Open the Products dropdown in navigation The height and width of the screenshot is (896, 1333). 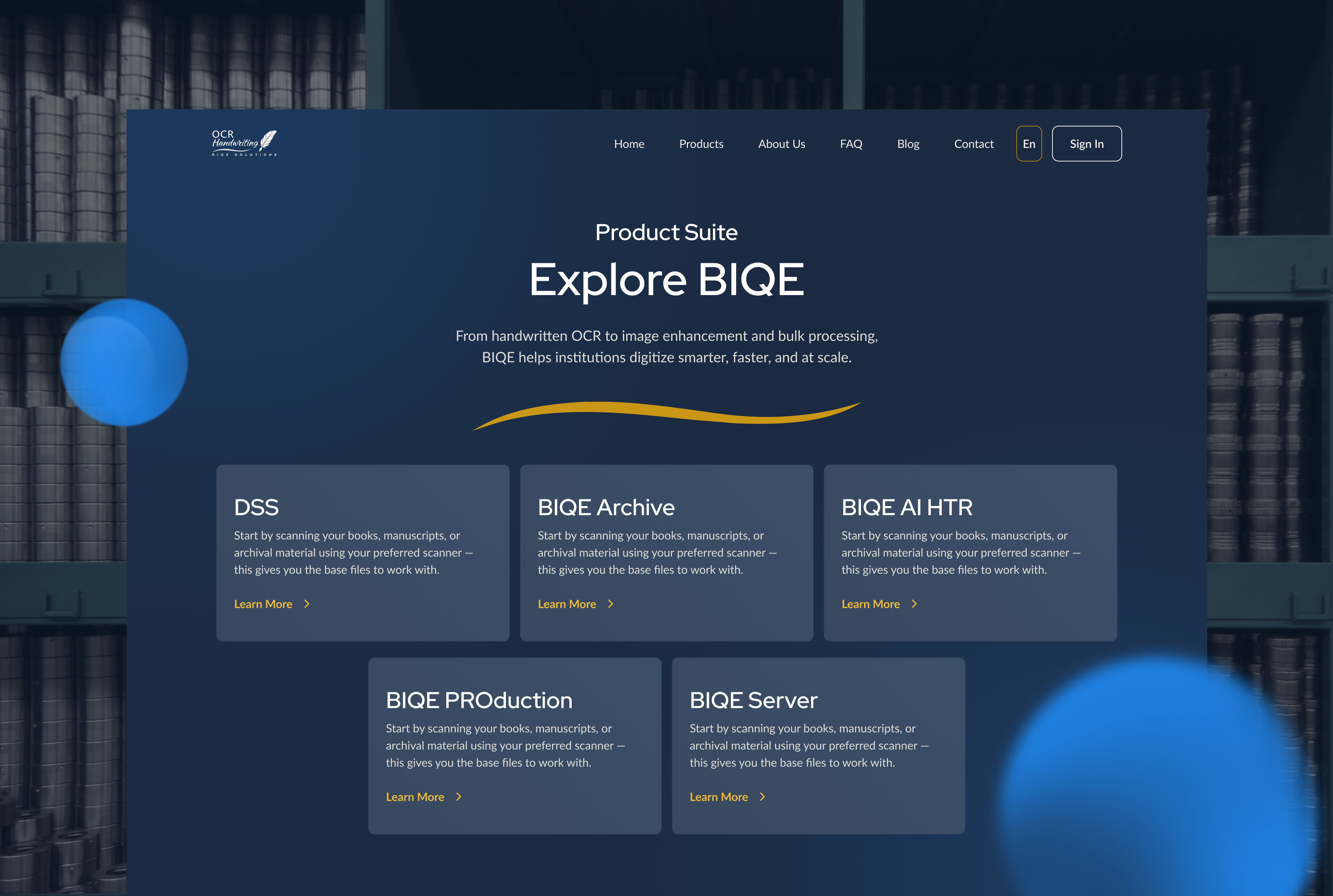(702, 143)
